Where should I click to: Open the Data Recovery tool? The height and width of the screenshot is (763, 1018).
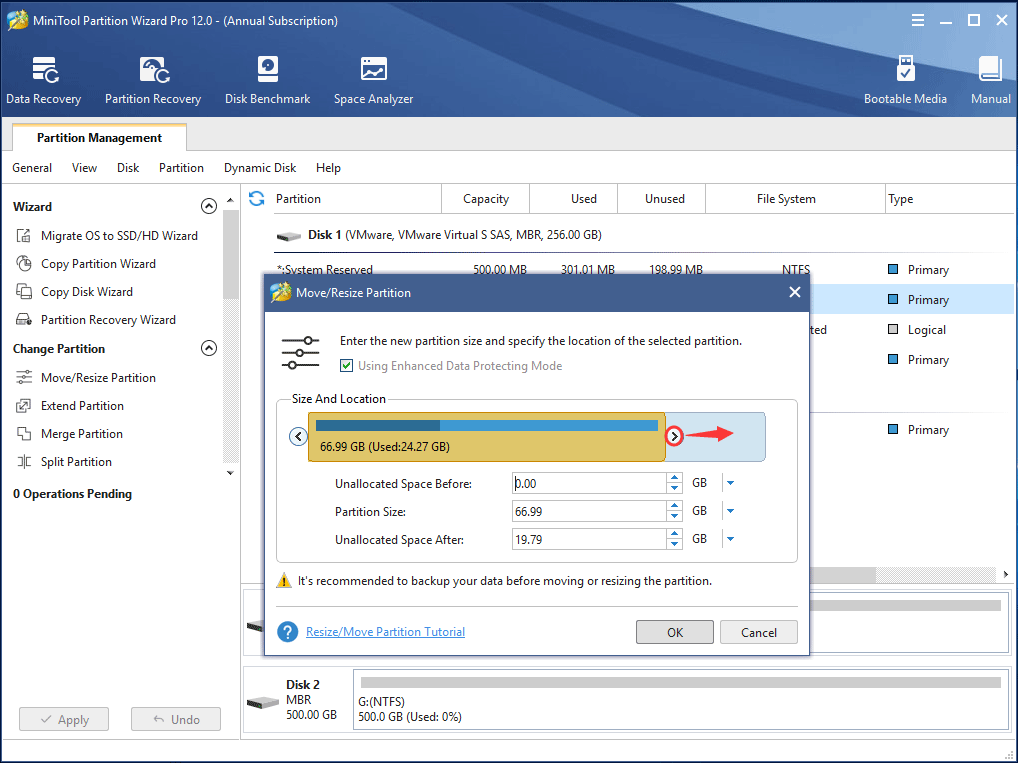click(x=44, y=78)
